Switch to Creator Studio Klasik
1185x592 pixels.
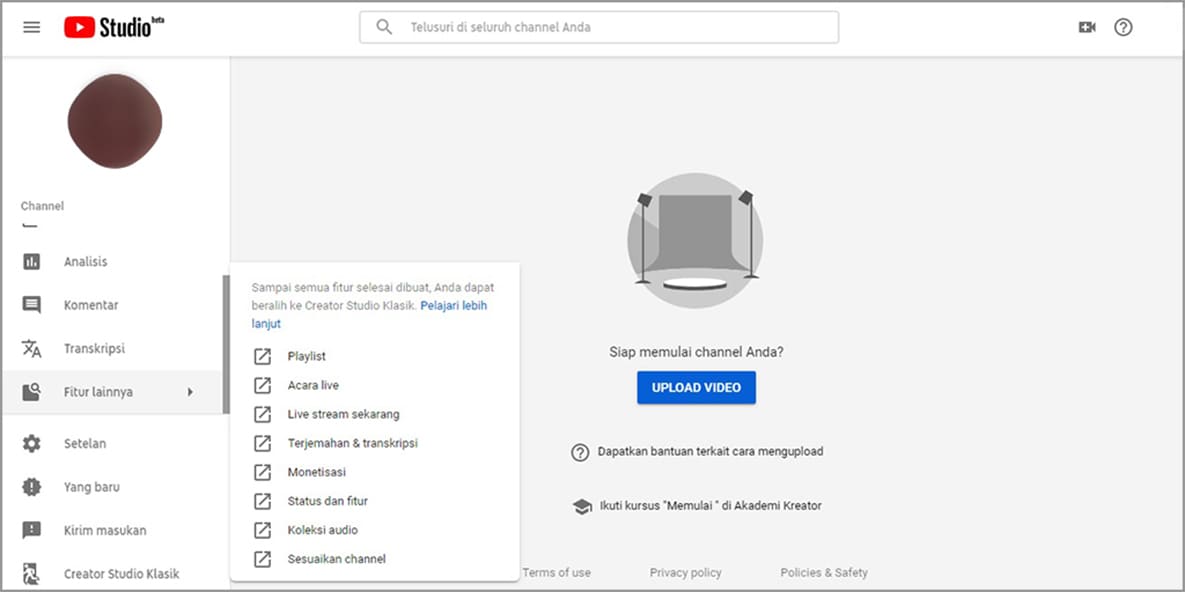coord(121,574)
